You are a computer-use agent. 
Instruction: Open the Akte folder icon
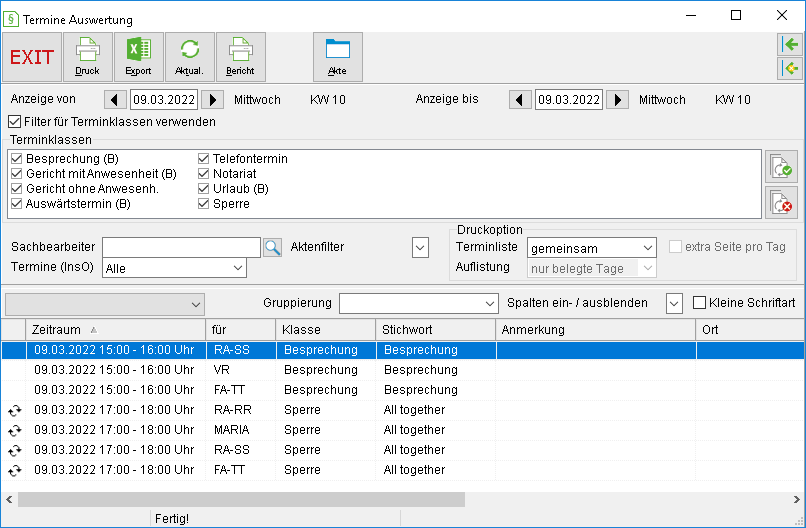tap(338, 57)
